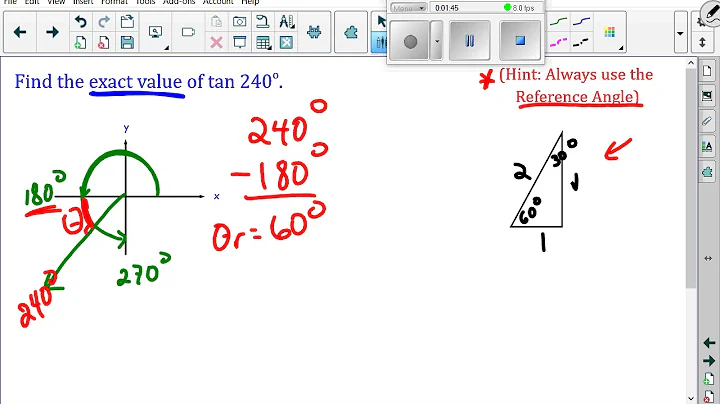The image size is (720, 404).
Task: Delete the page from the sidebar bottom
Action: (709, 397)
